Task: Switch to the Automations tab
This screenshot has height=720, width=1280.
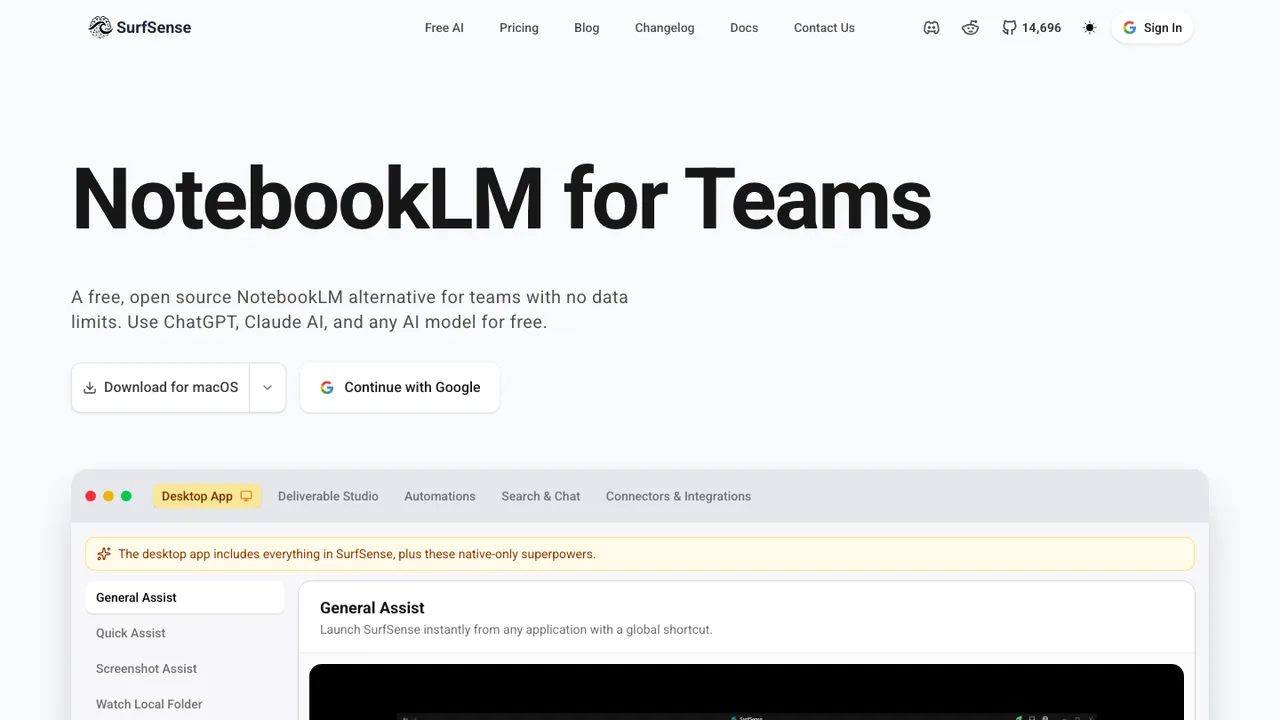Action: 440,496
